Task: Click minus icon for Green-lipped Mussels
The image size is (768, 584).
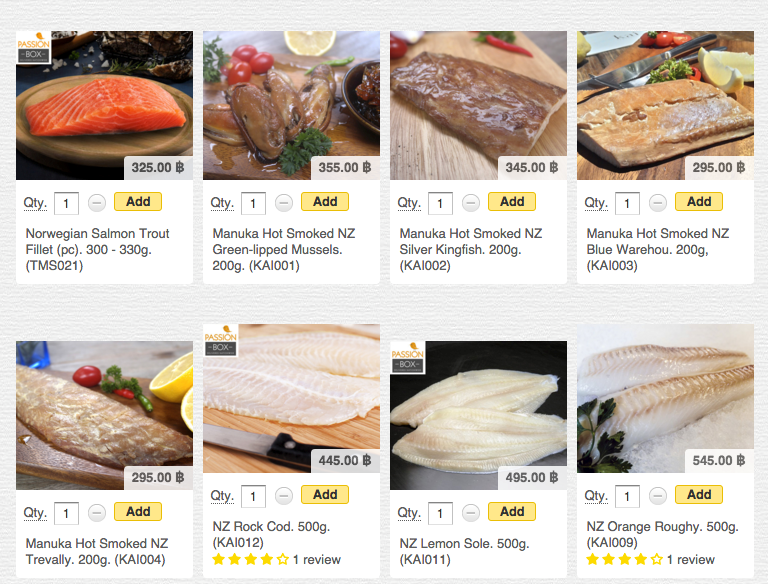Action: (x=284, y=203)
